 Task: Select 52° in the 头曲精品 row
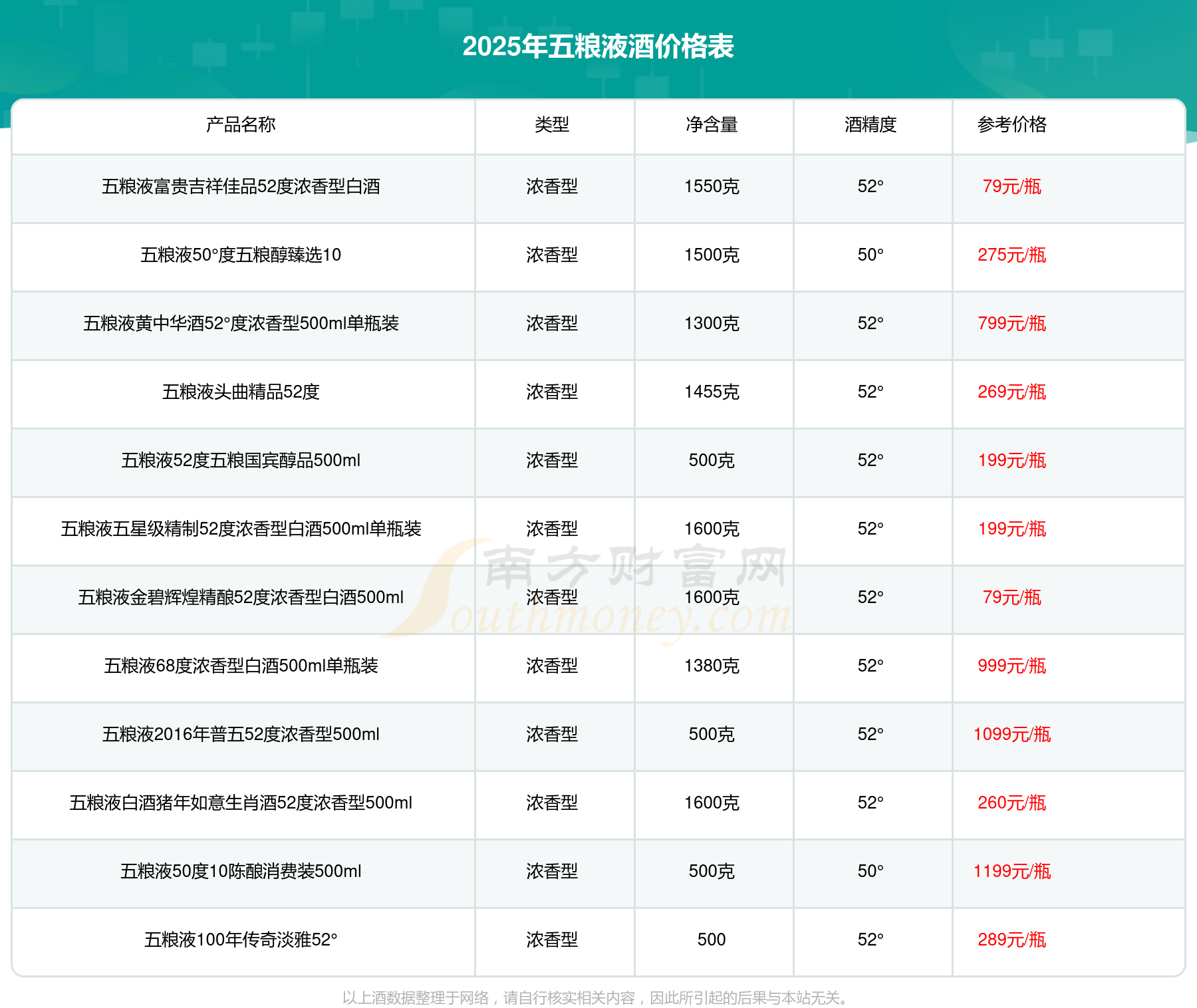pyautogui.click(x=870, y=392)
